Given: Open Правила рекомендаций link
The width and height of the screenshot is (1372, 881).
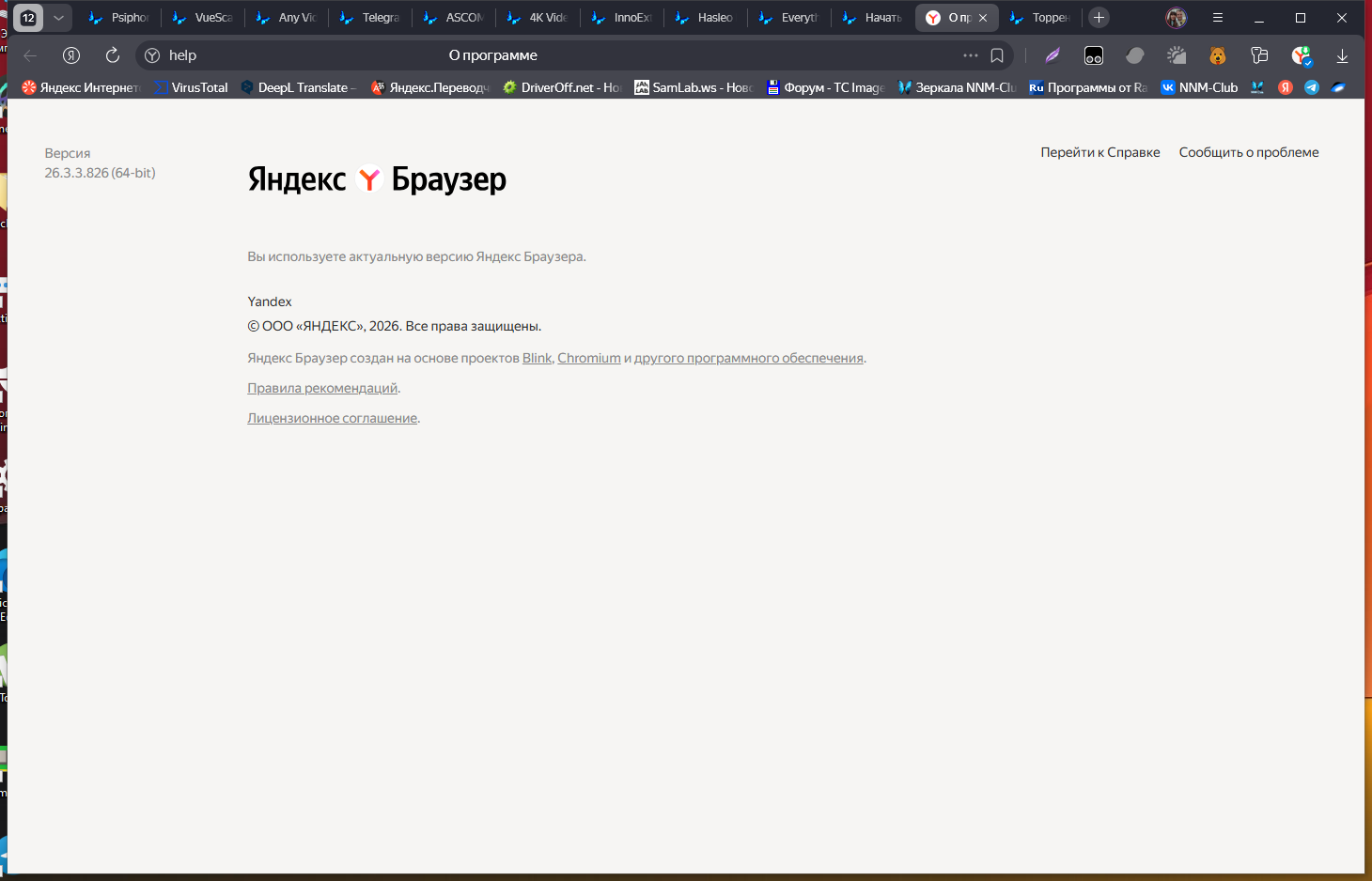Looking at the screenshot, I should (322, 388).
